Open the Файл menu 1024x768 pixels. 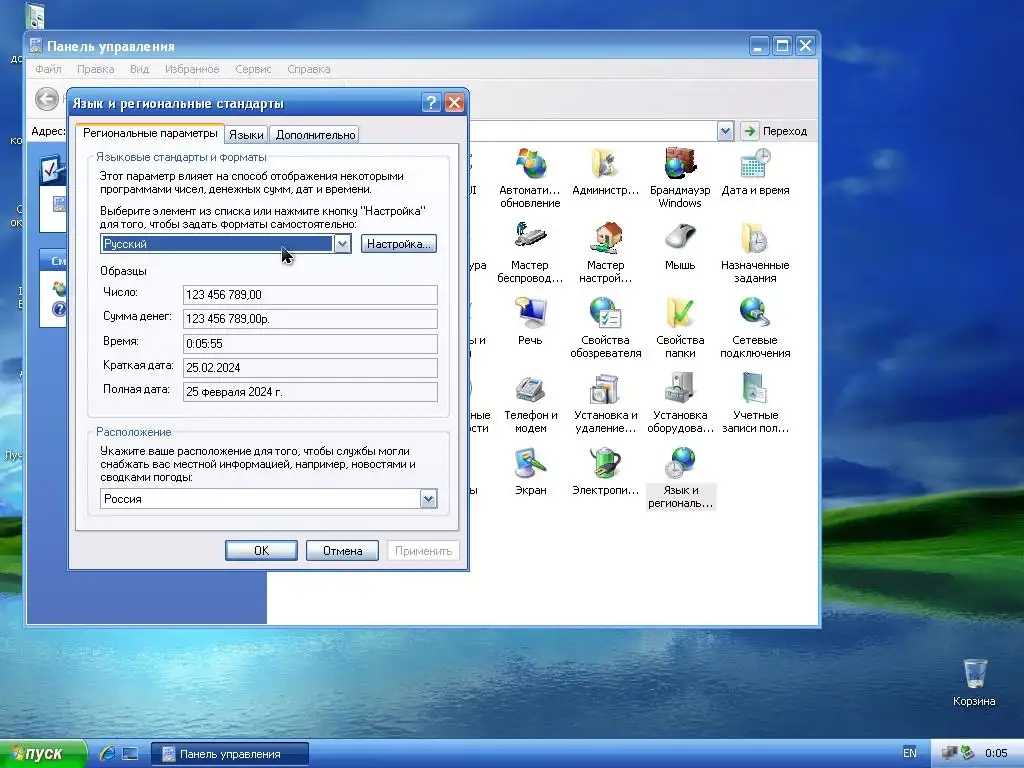tap(48, 69)
